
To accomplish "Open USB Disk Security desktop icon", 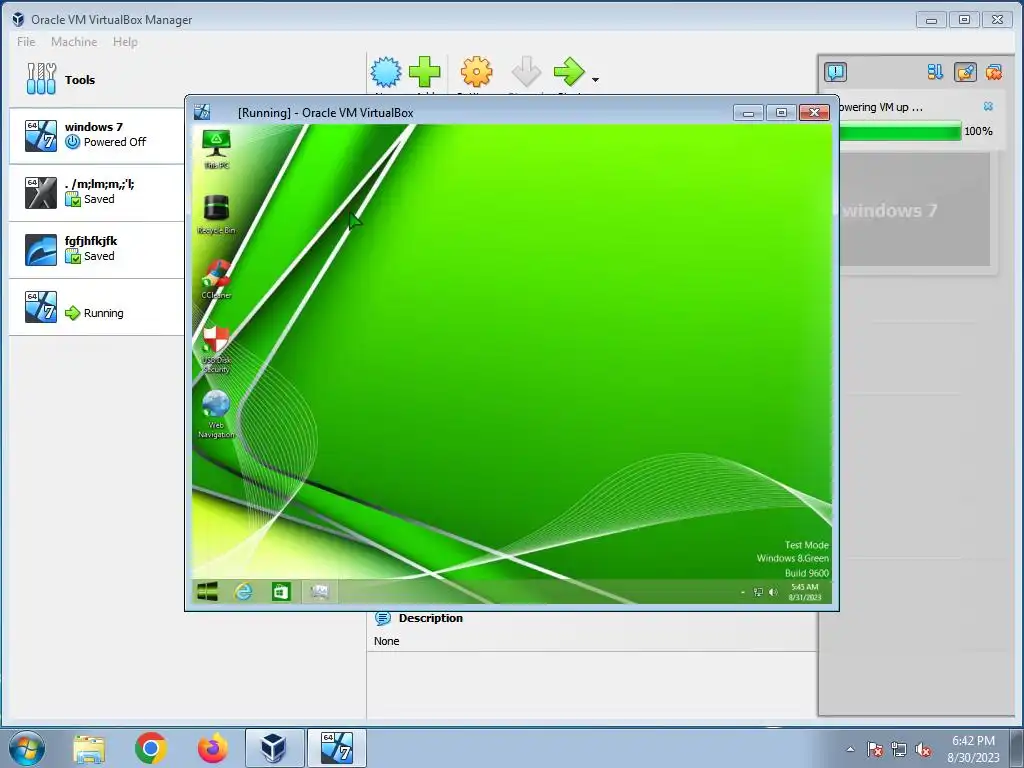I will [x=216, y=349].
